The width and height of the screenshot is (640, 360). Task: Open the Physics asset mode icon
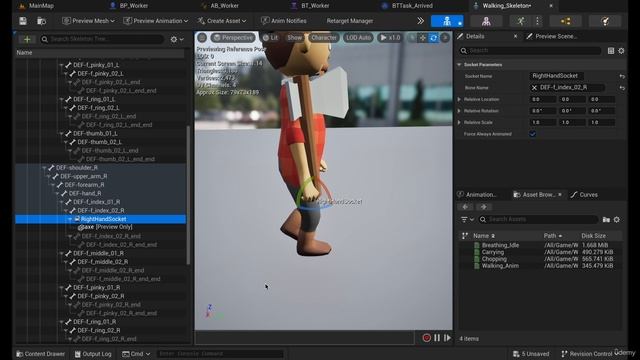(605, 21)
